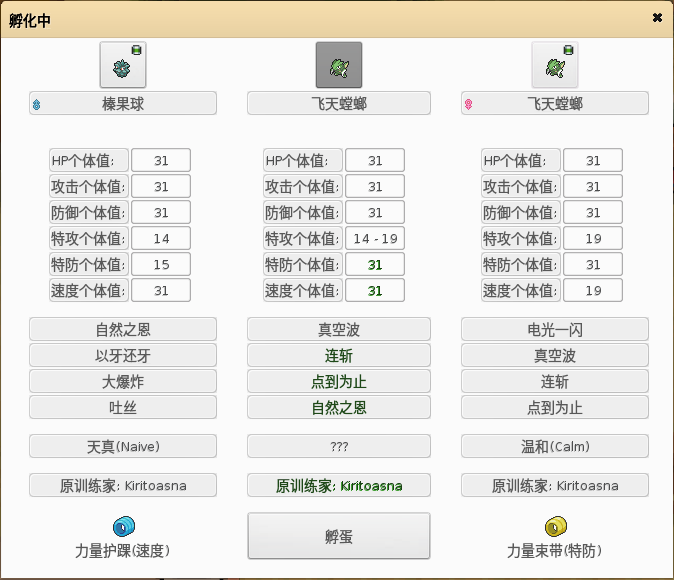Click the 力量护踝(速度) item label
Screen dimensions: 674x580
[123, 551]
